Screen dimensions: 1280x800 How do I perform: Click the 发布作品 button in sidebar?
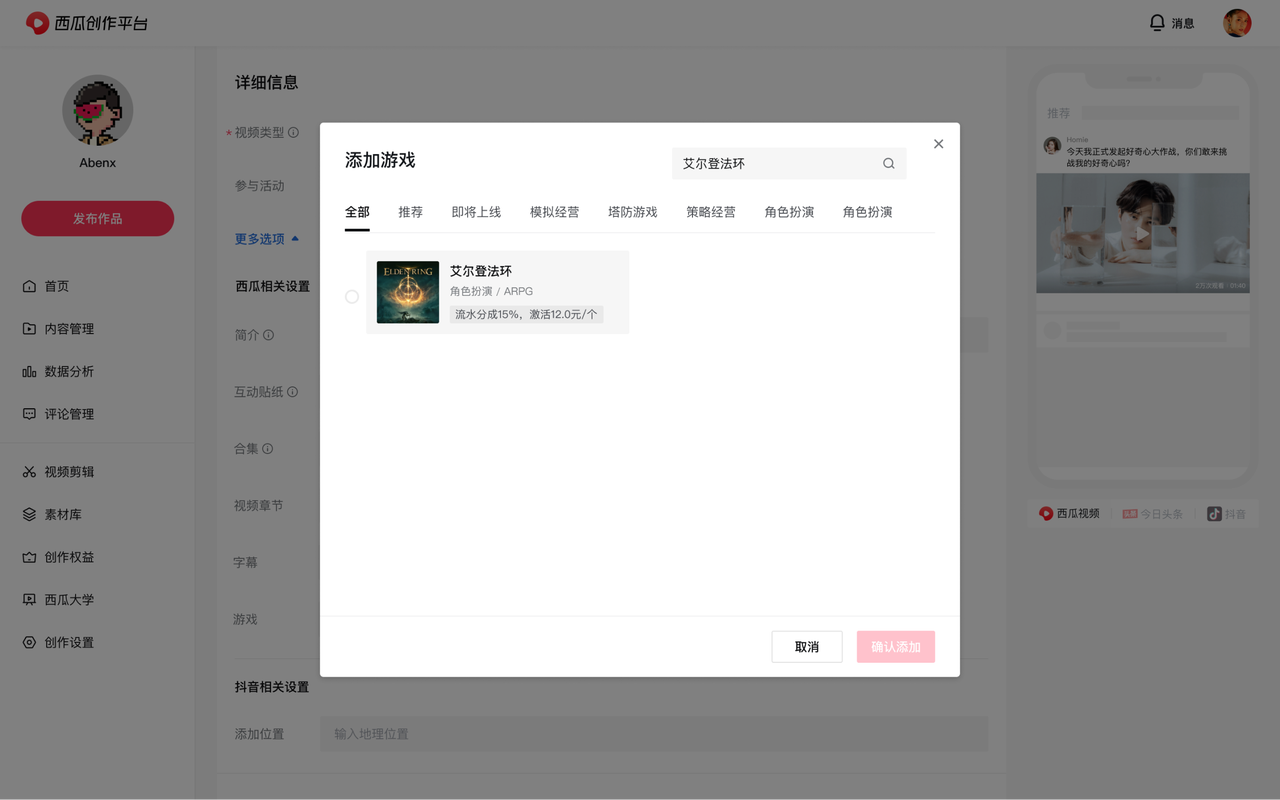(98, 218)
